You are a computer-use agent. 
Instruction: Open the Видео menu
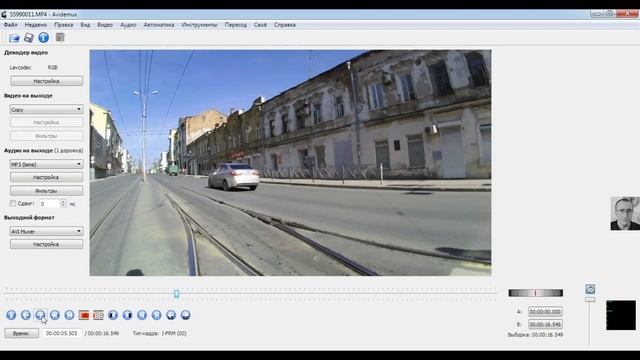pos(105,25)
